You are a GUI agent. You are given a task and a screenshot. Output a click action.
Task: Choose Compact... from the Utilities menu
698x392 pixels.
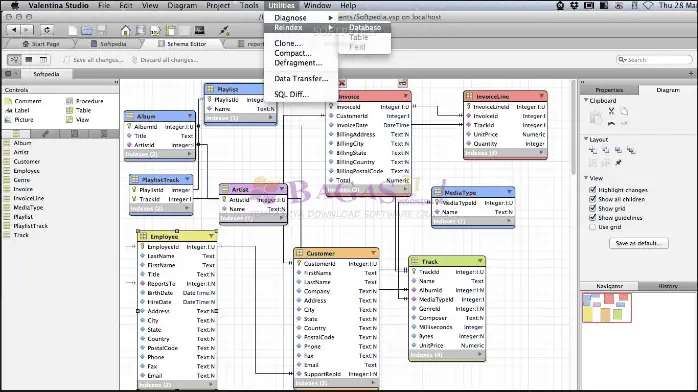pos(301,53)
